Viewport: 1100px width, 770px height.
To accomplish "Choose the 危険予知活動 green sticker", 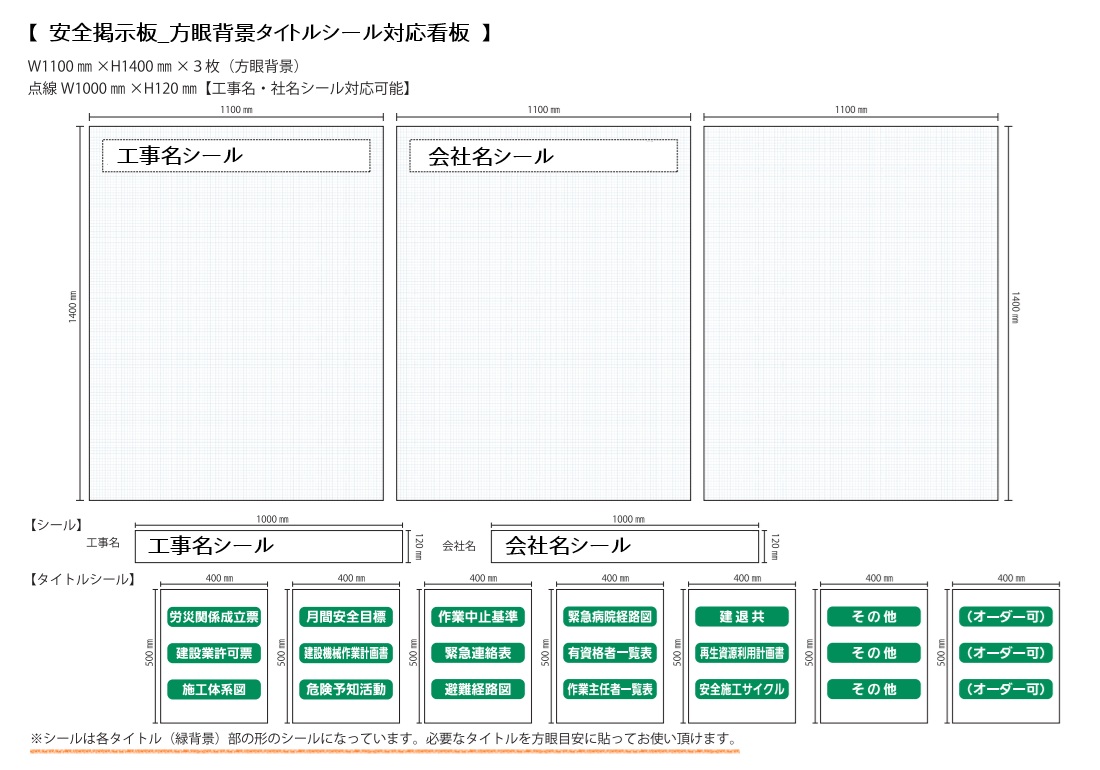I will (346, 689).
